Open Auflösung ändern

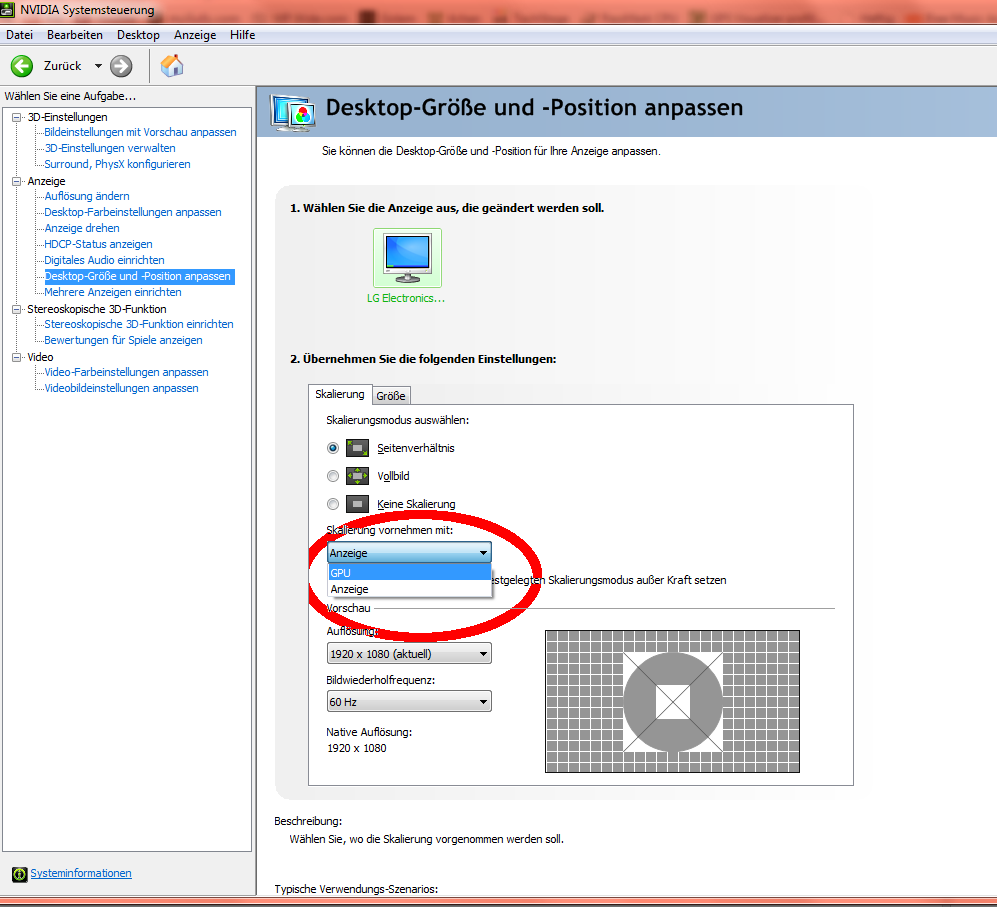click(86, 196)
